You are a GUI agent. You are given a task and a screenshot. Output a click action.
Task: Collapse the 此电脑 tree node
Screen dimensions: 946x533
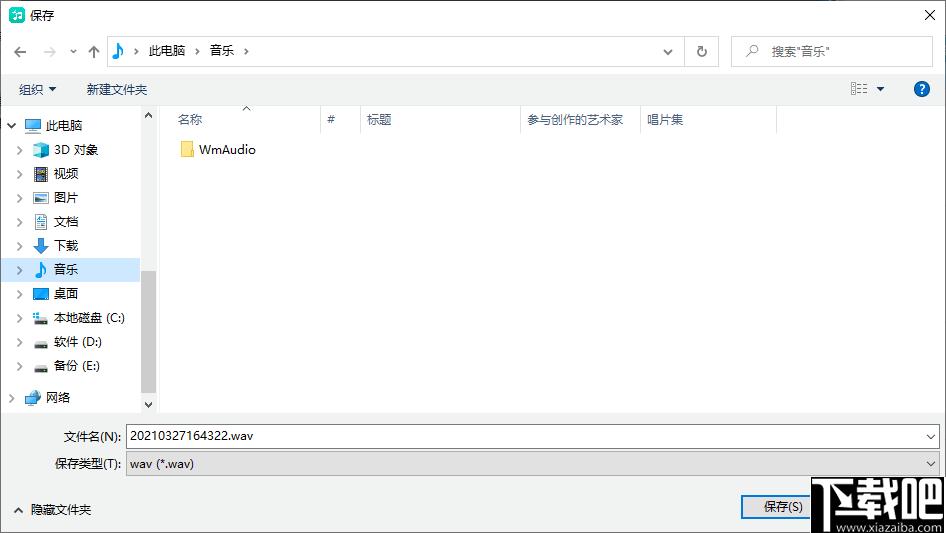tap(11, 126)
